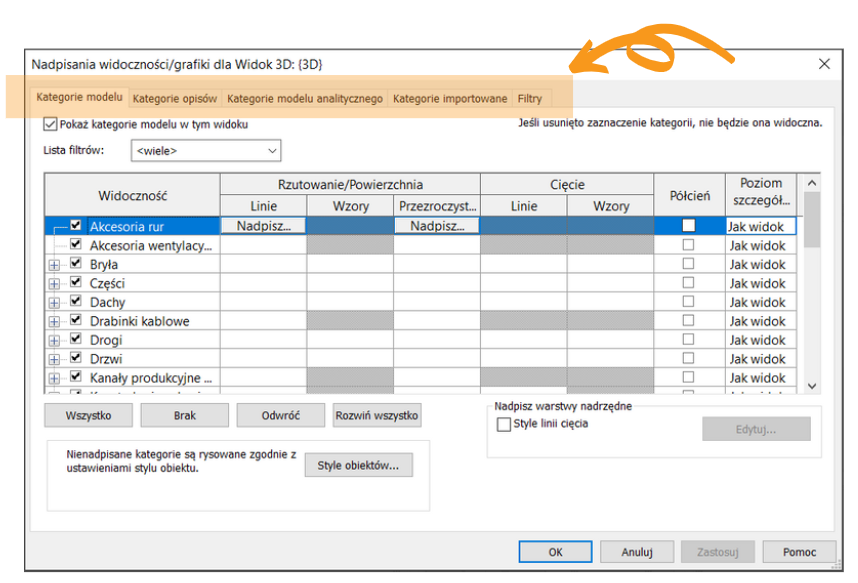Click Rozwiń wszystko button
858x583 pixels.
pos(377,415)
